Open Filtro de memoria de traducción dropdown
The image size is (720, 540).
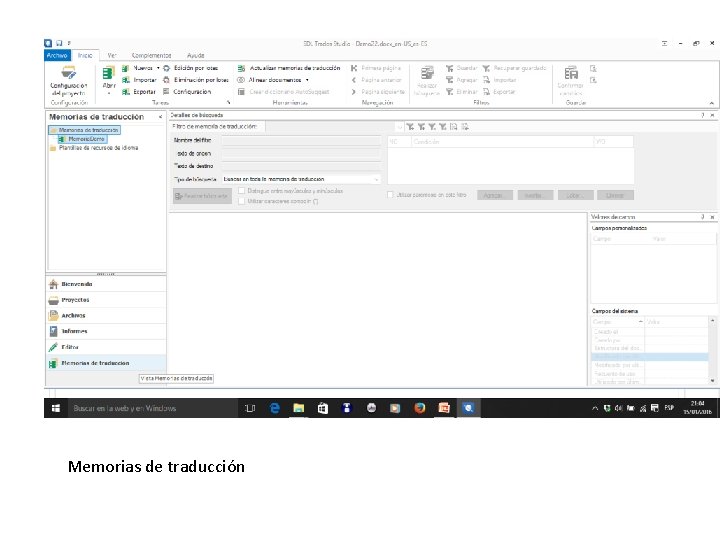click(399, 127)
